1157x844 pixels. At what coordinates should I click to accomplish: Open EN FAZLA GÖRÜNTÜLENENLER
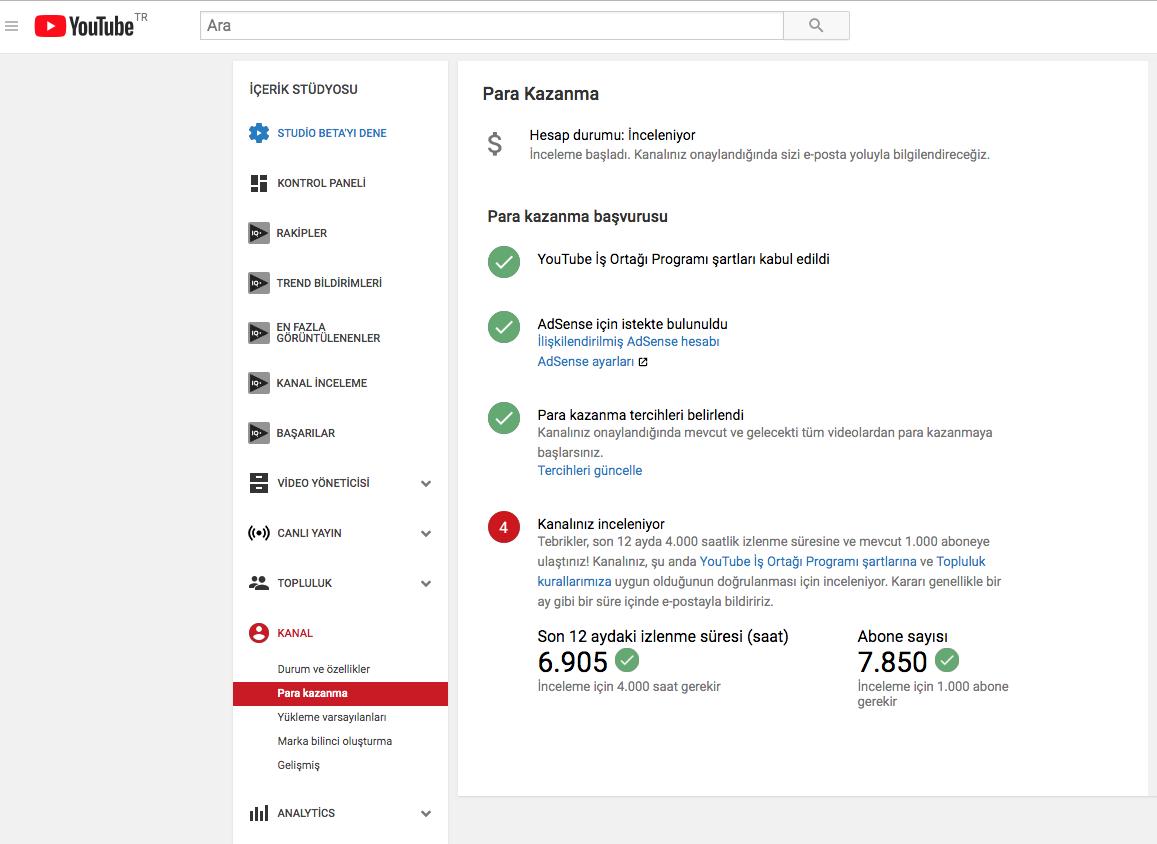[x=328, y=333]
